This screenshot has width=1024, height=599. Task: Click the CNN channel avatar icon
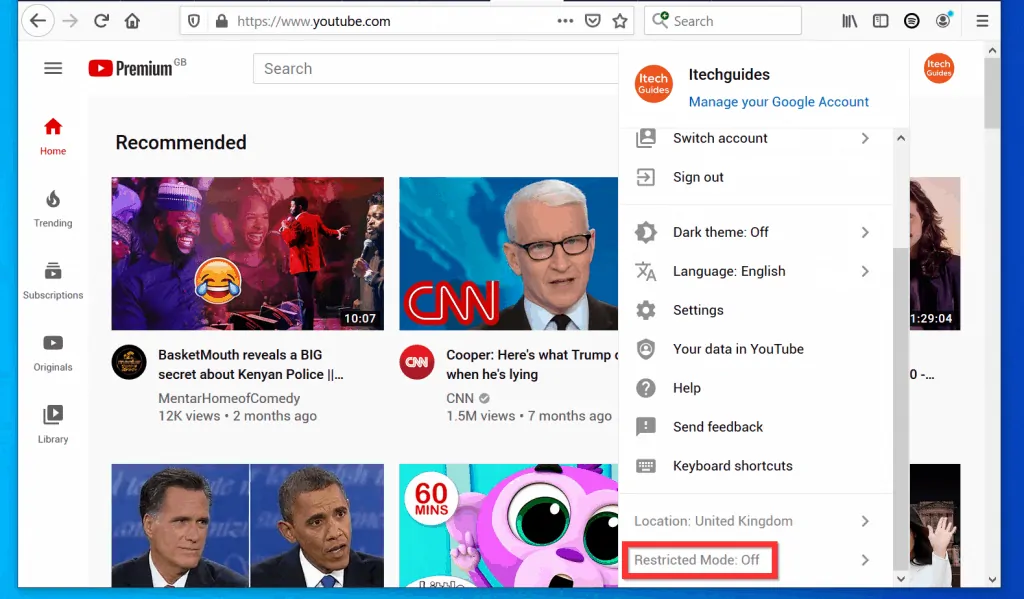point(417,363)
